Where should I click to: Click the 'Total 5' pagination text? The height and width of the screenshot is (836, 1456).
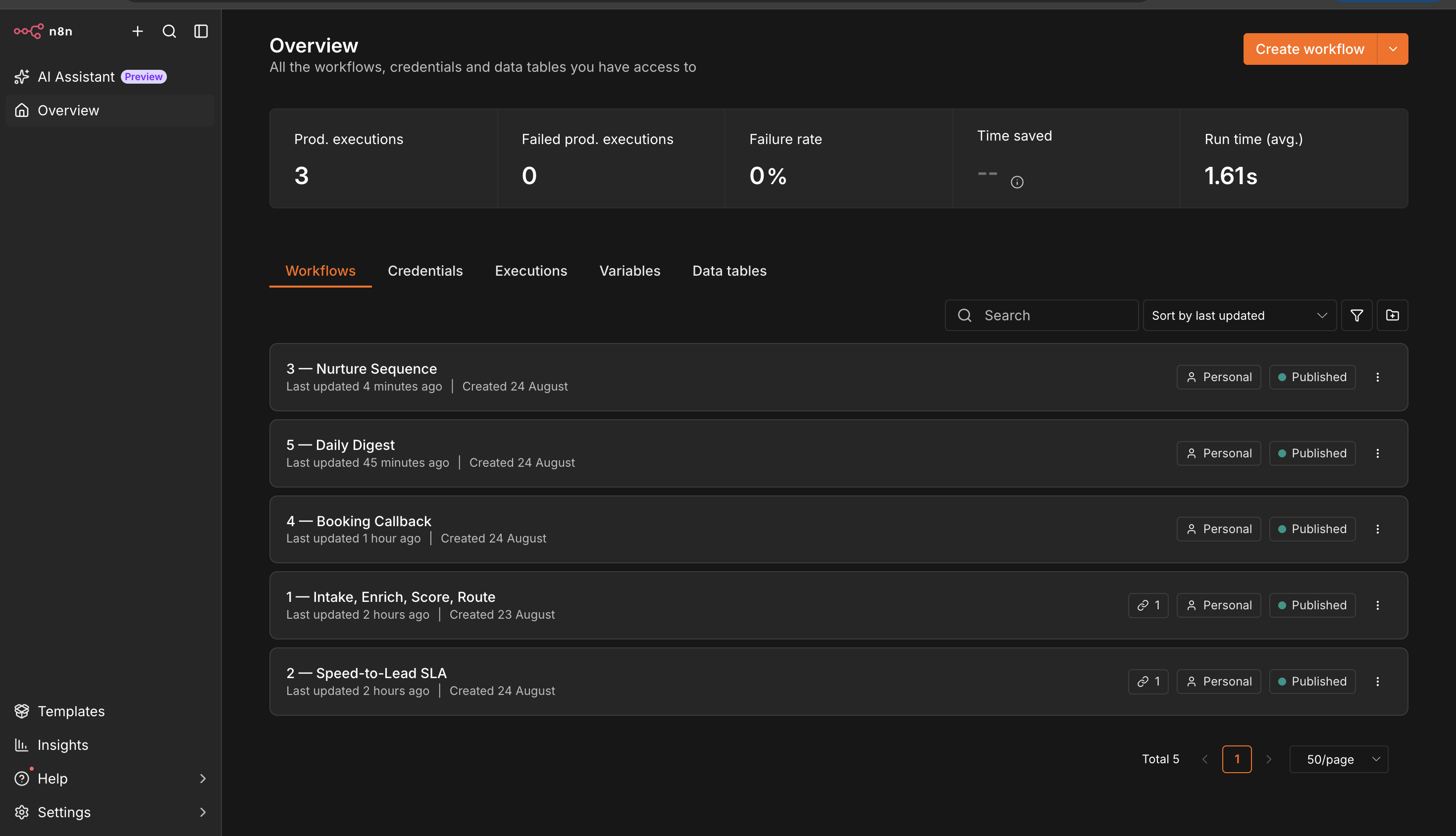point(1160,759)
